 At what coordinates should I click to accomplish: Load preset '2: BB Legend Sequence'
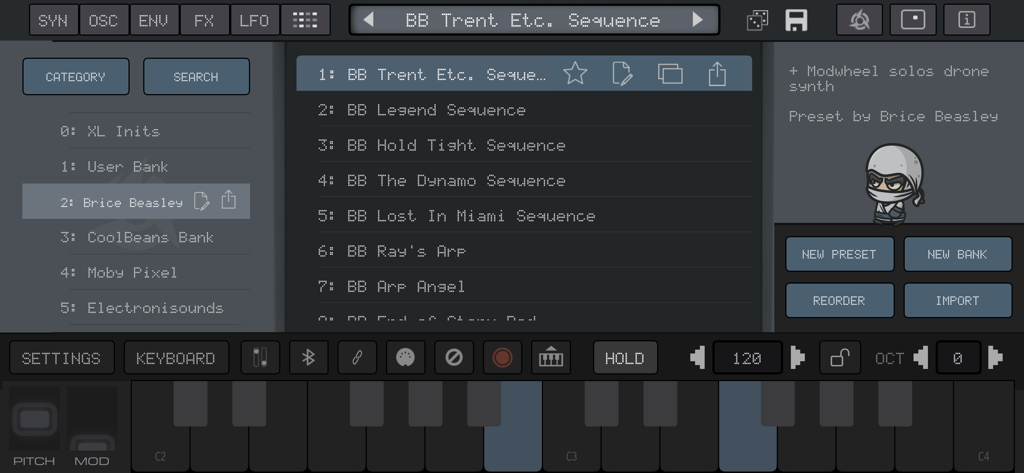[524, 109]
